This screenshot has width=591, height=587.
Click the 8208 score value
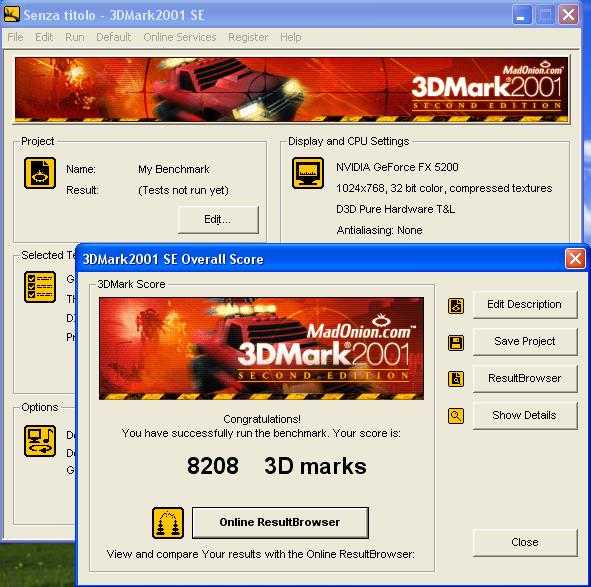point(213,466)
